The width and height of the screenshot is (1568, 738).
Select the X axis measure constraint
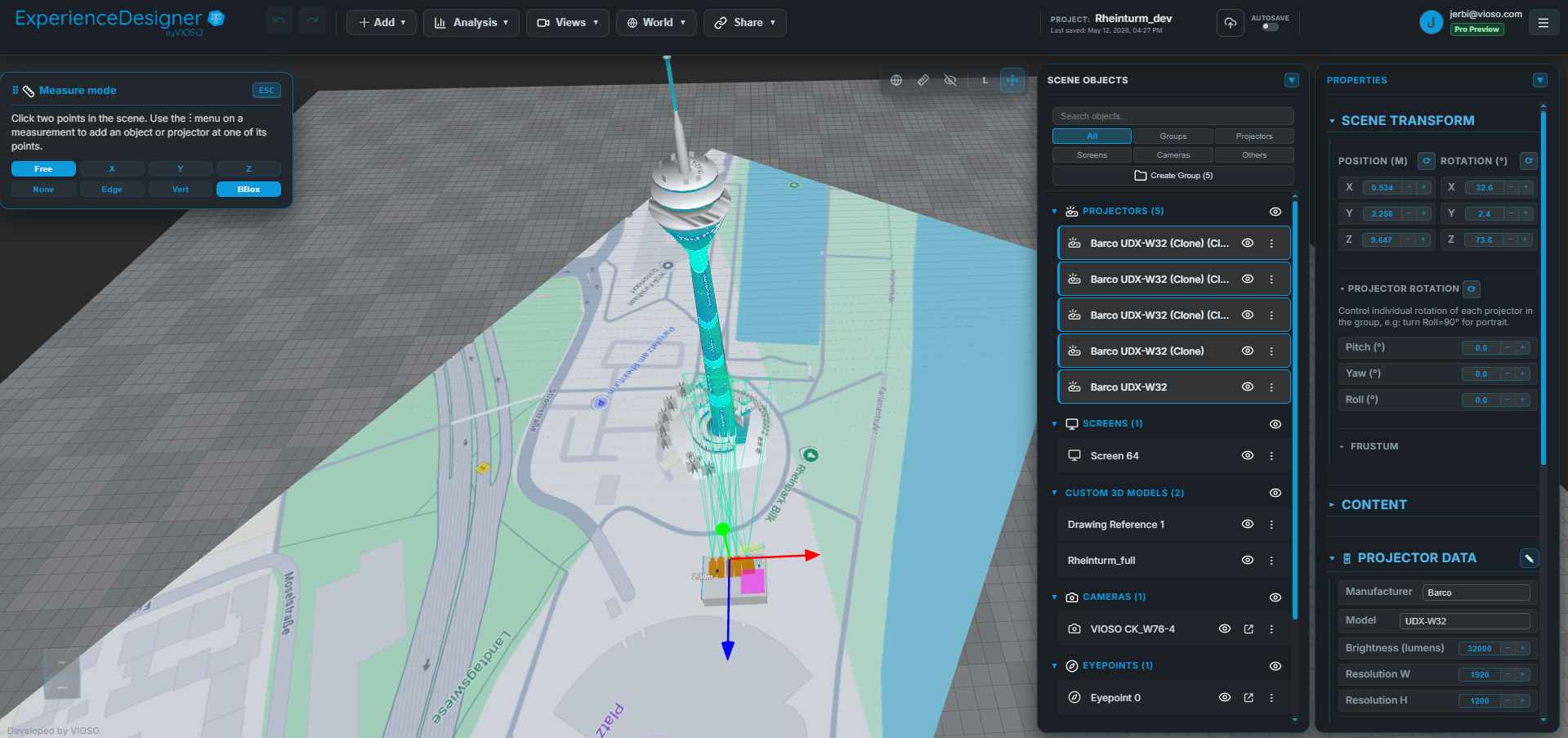pos(112,168)
